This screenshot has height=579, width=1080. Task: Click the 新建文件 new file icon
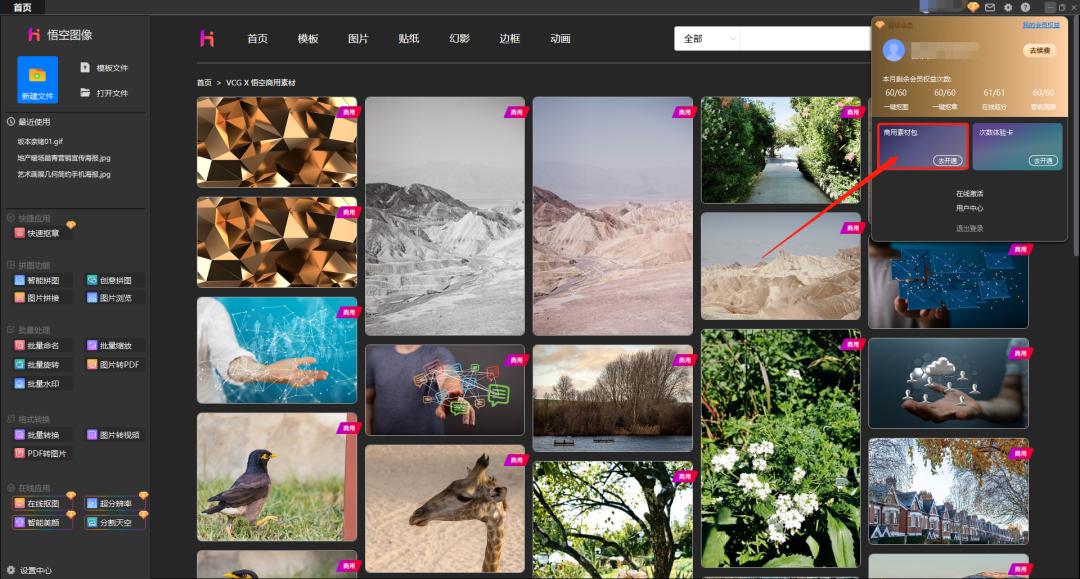click(x=38, y=75)
